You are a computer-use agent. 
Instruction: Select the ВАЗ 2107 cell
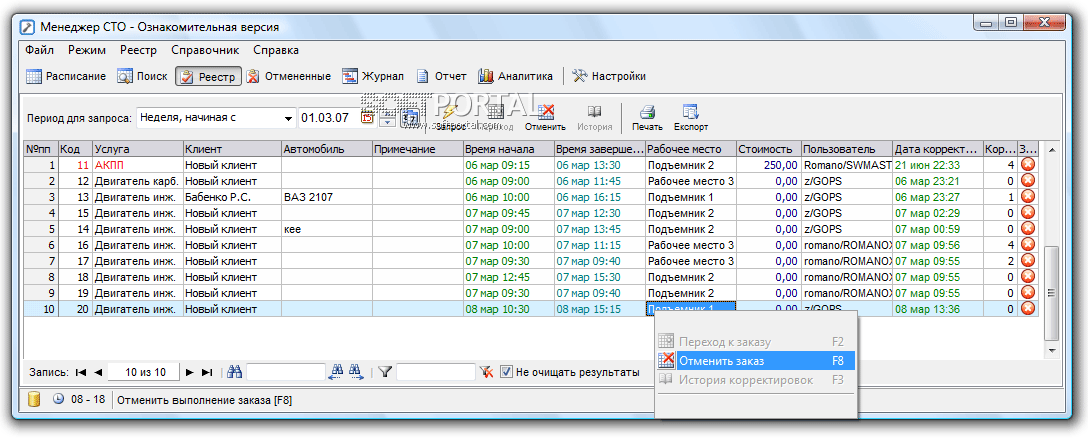[x=327, y=197]
